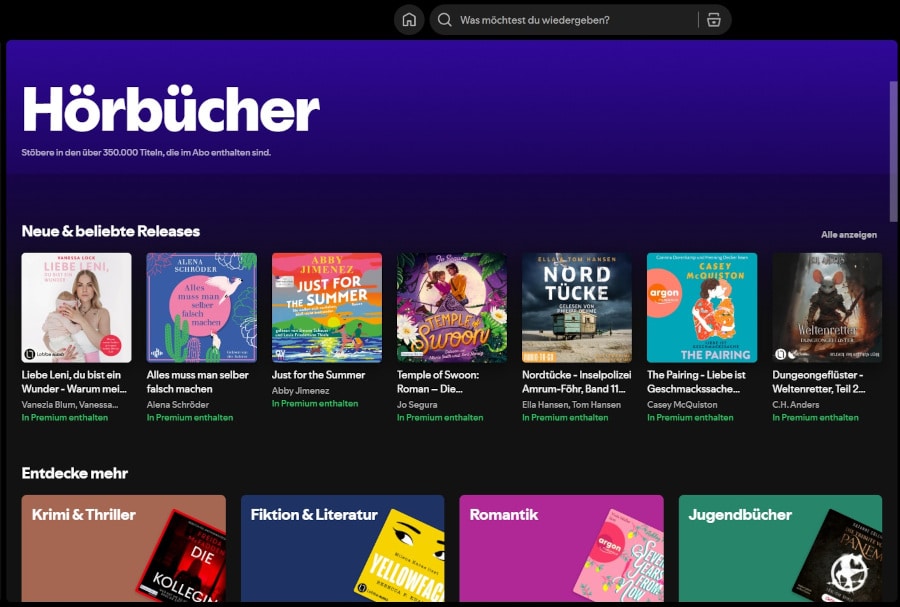Open 'Temple of Swoon' cover art
Image resolution: width=900 pixels, height=607 pixels.
pos(452,308)
